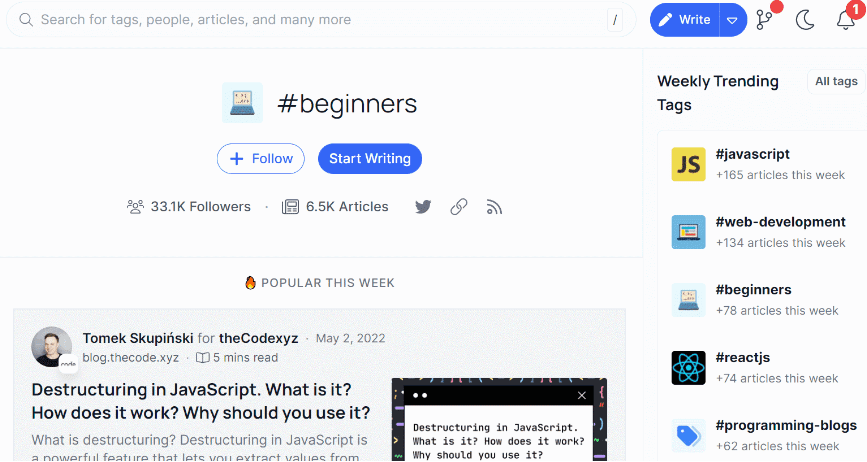
Task: Toggle dark mode with the moon icon
Action: 805,20
